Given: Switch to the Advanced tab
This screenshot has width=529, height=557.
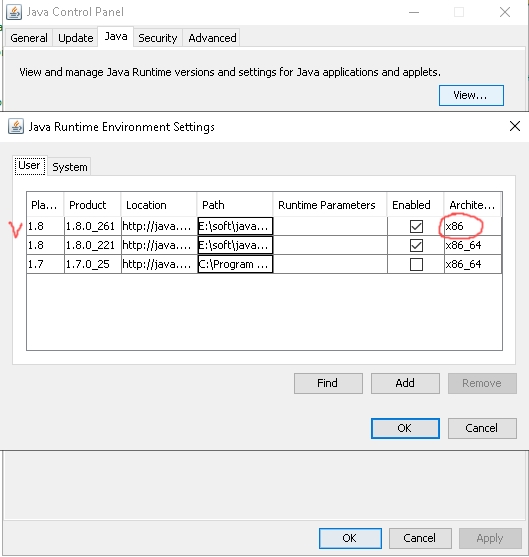Looking at the screenshot, I should coord(212,38).
